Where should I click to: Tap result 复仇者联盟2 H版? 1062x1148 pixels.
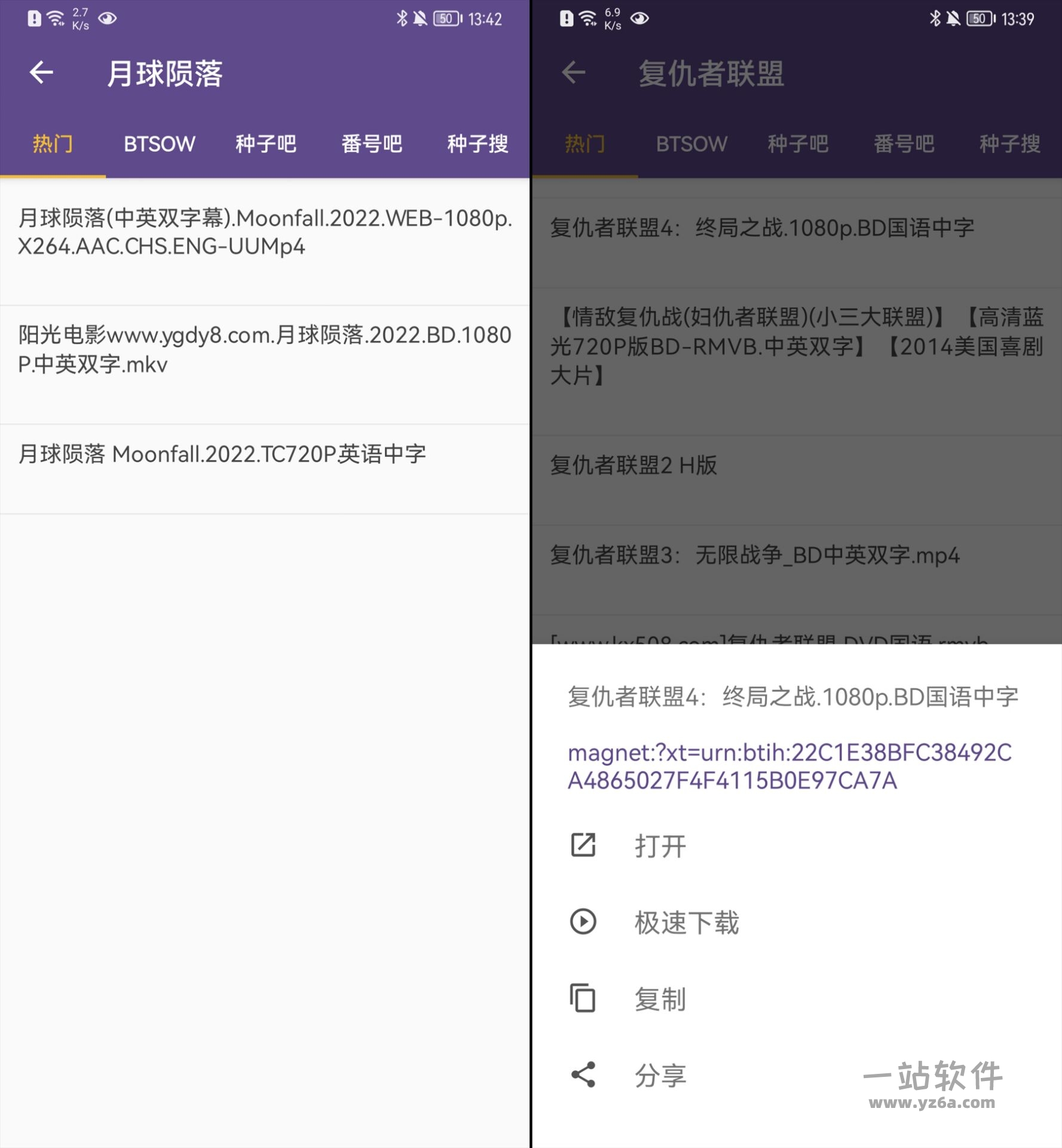(x=797, y=480)
